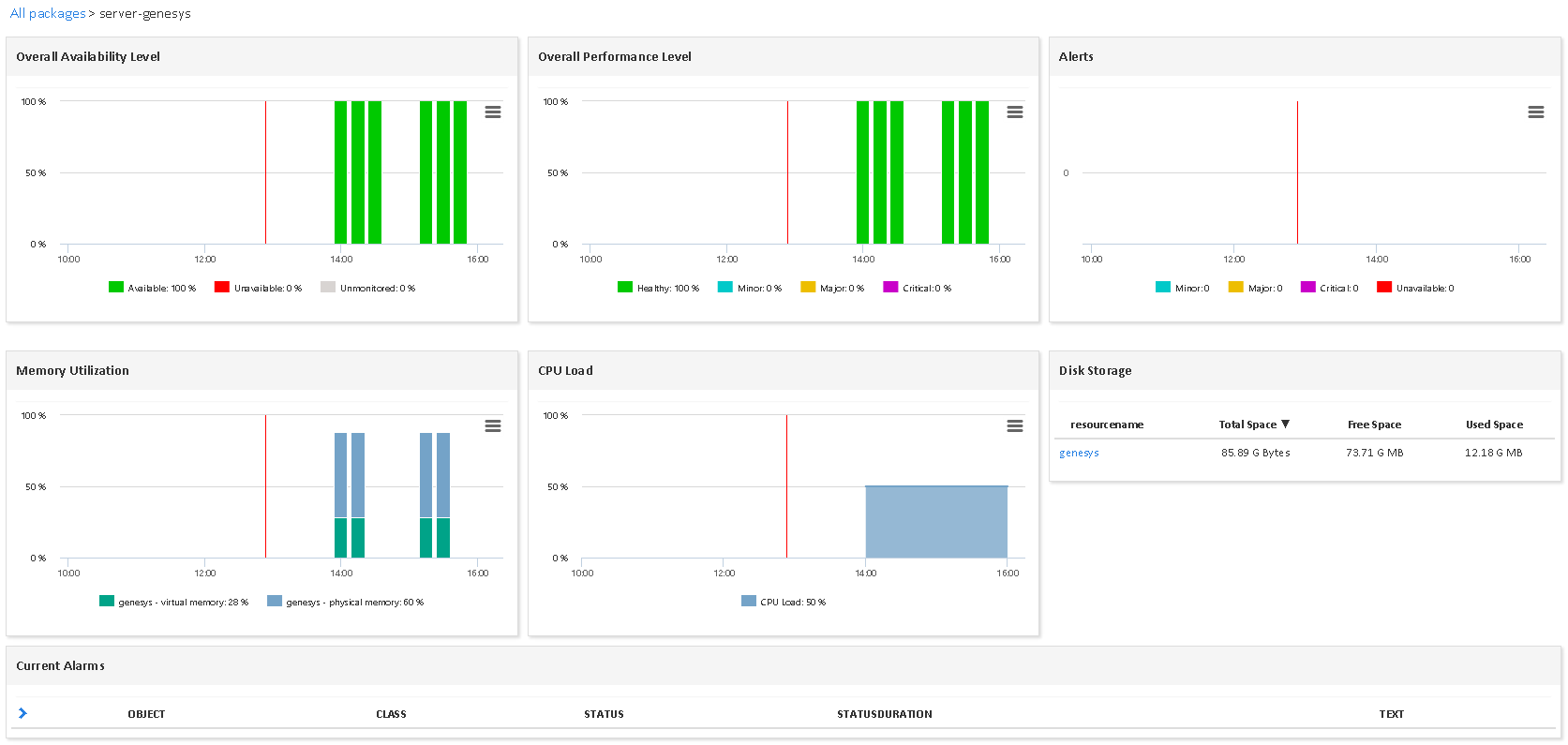
Task: Open Overall Availability Level chart menu
Action: tap(492, 112)
